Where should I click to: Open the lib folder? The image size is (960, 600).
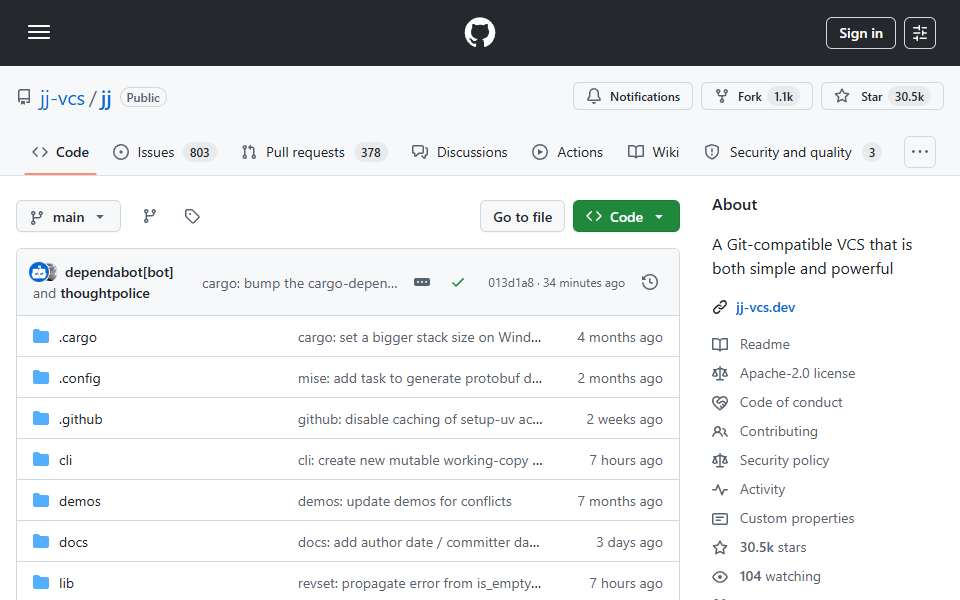point(66,583)
